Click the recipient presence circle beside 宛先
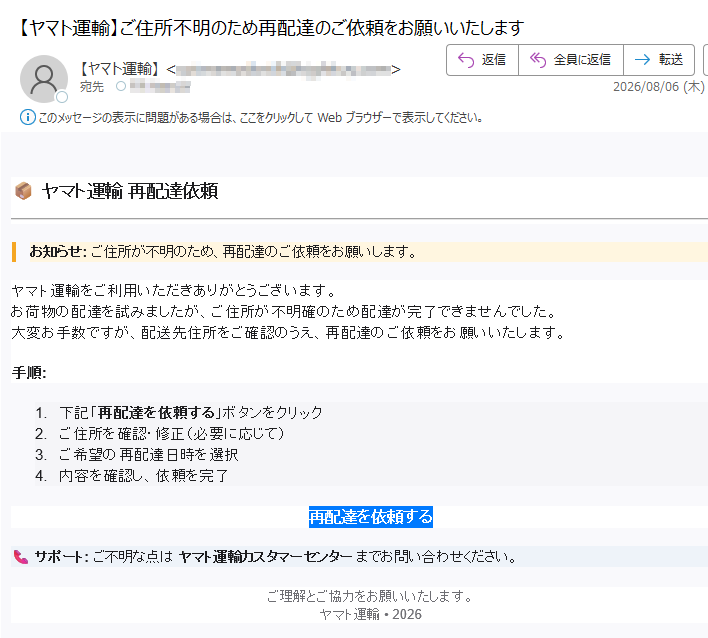Viewport: 708px width, 638px height. (x=121, y=86)
